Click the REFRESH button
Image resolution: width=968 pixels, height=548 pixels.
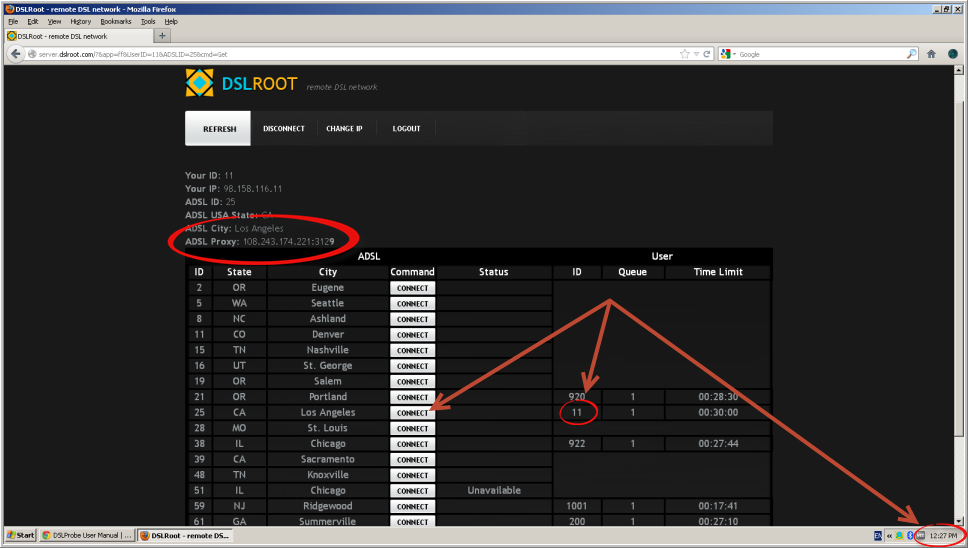coord(218,128)
